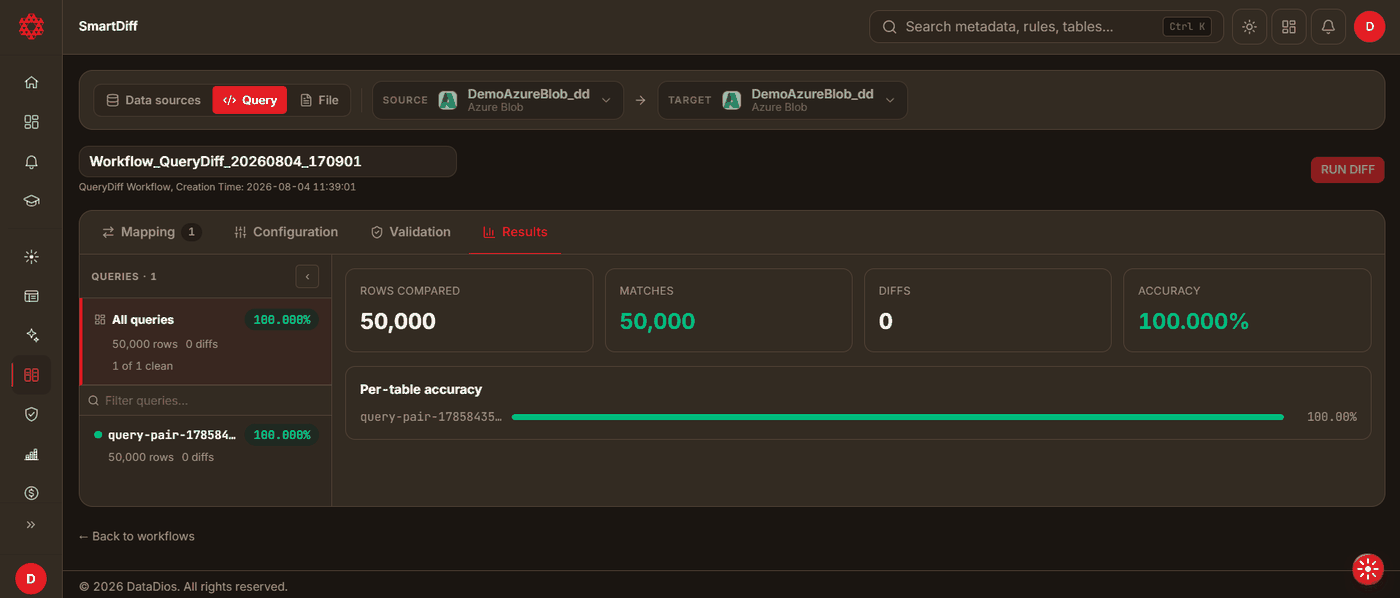
Task: Select the active SmartDiff icon in the sidebar
Action: (x=31, y=375)
